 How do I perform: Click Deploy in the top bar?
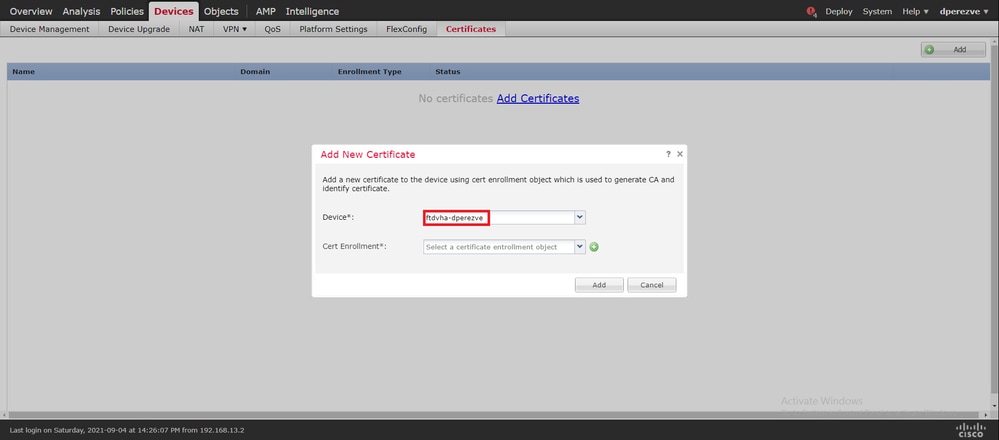pyautogui.click(x=838, y=11)
